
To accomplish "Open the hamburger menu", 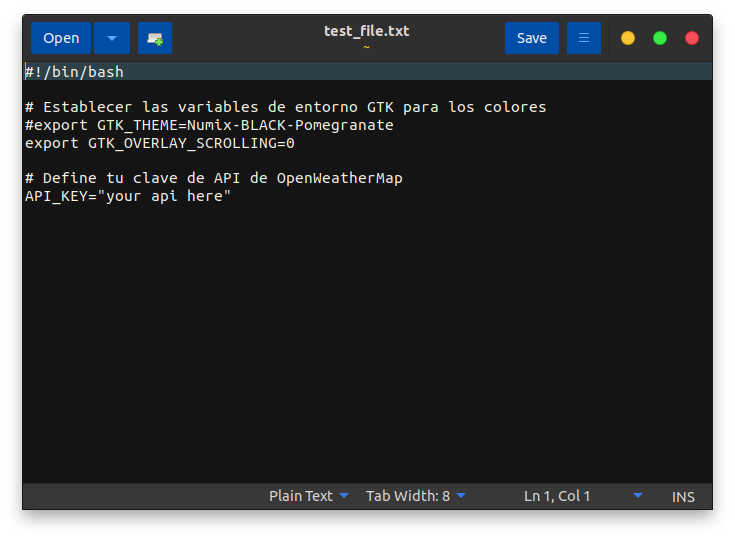I will [584, 38].
